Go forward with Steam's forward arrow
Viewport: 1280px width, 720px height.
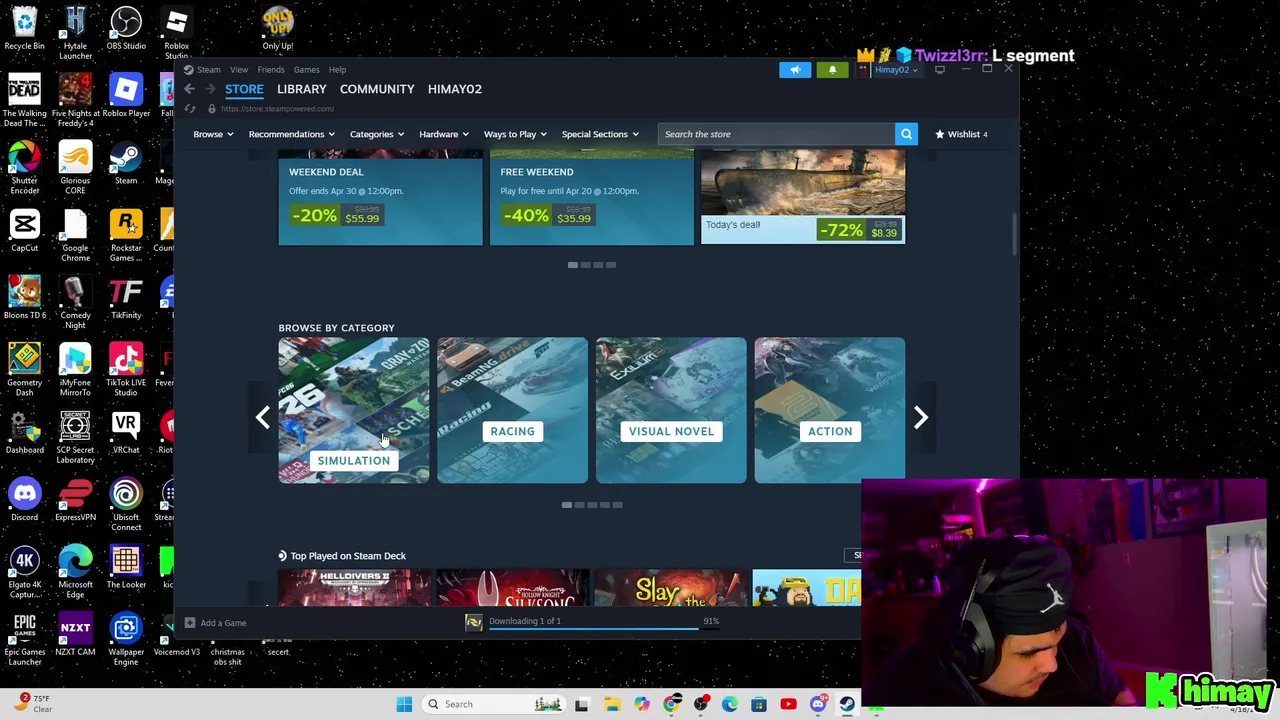(210, 89)
